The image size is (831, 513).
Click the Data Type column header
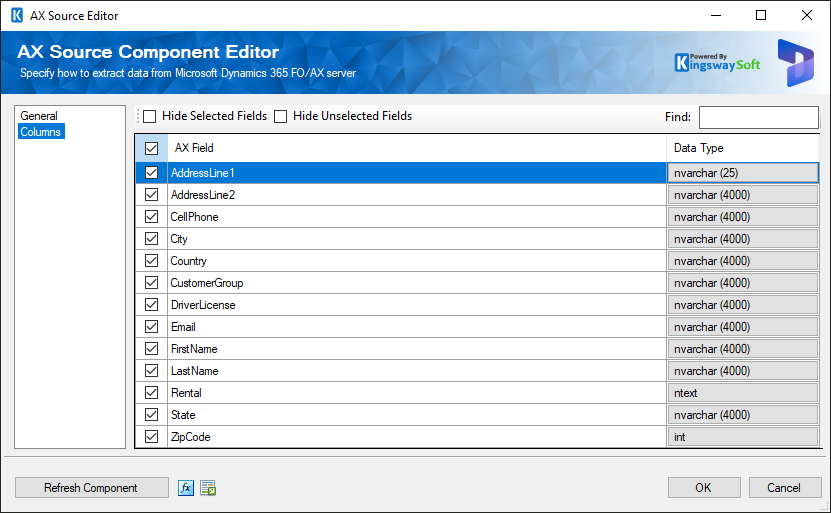(x=742, y=148)
